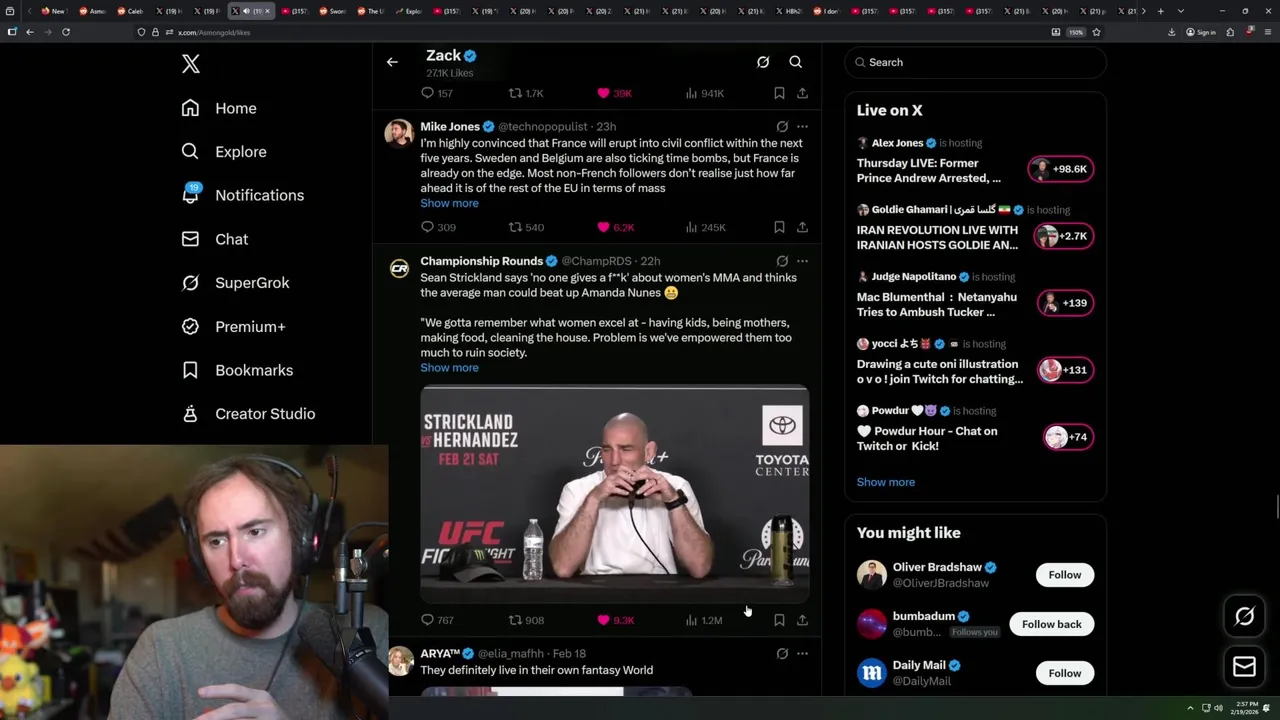Click browser back arrow
1280x720 pixels.
tap(30, 32)
